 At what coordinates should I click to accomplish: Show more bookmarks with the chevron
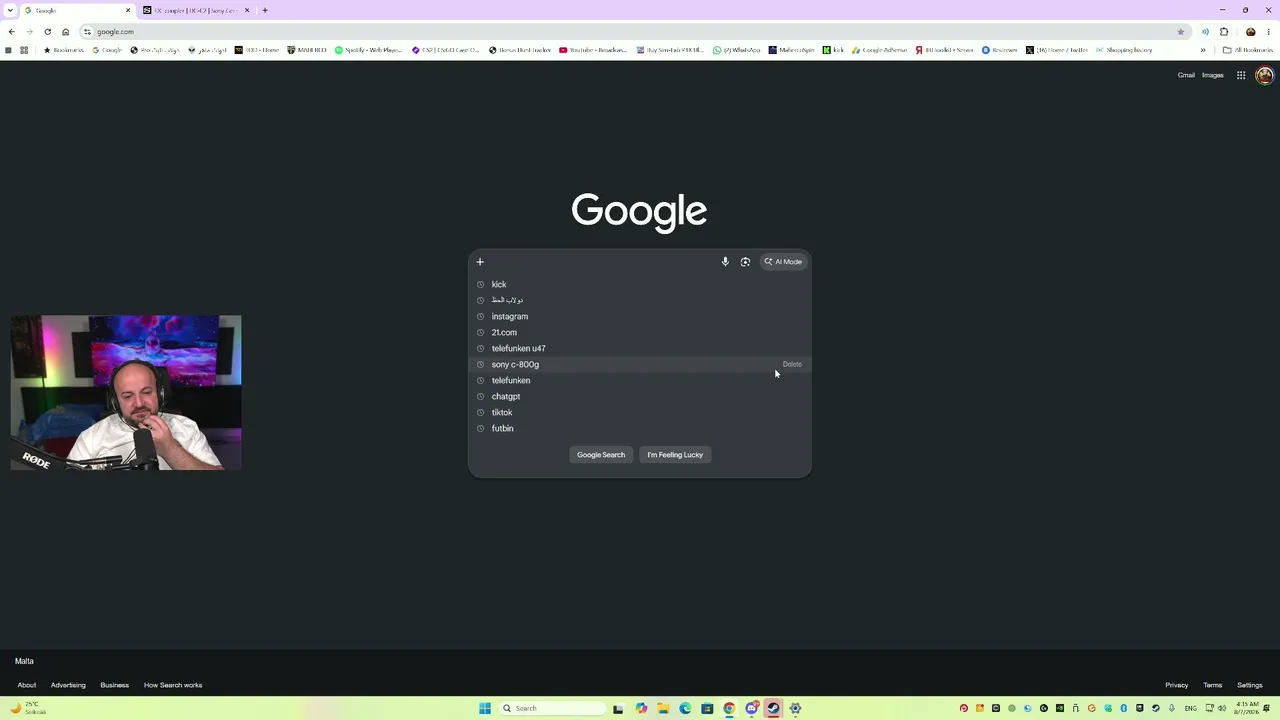coord(1203,50)
